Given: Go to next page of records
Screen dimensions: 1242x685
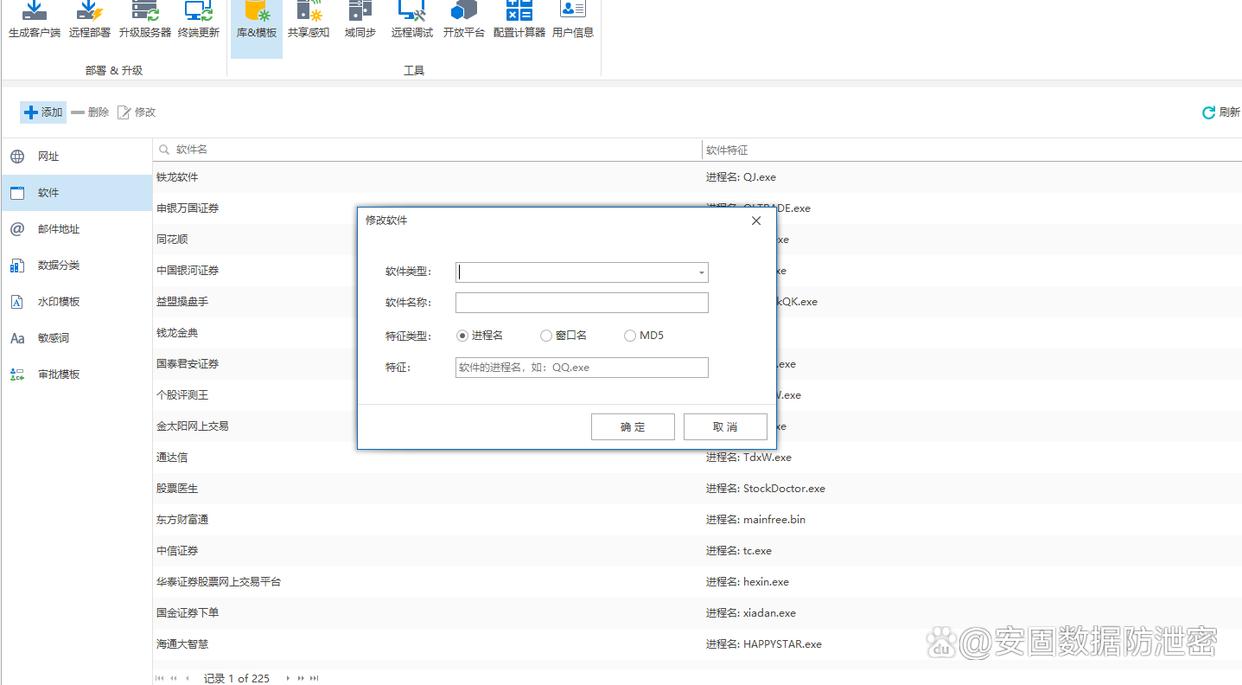Looking at the screenshot, I should [x=288, y=678].
